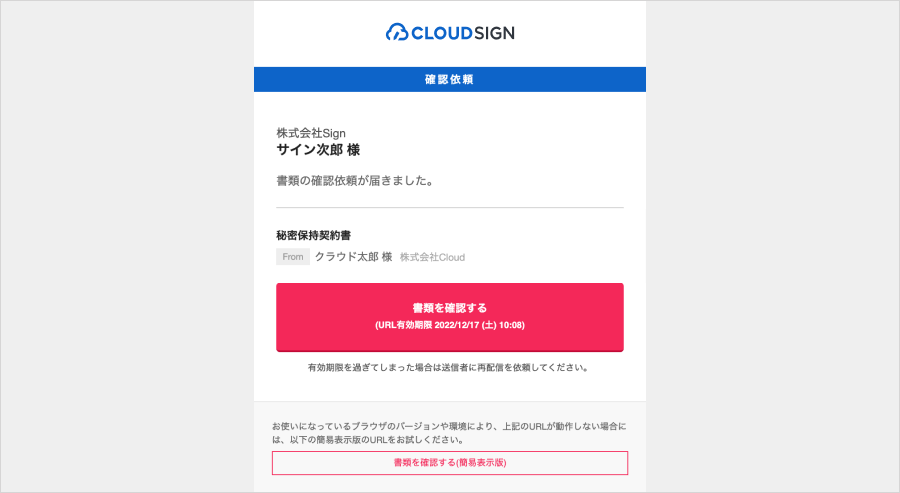Select the recipient name サイン次郎 様
The width and height of the screenshot is (900, 493).
tap(318, 150)
